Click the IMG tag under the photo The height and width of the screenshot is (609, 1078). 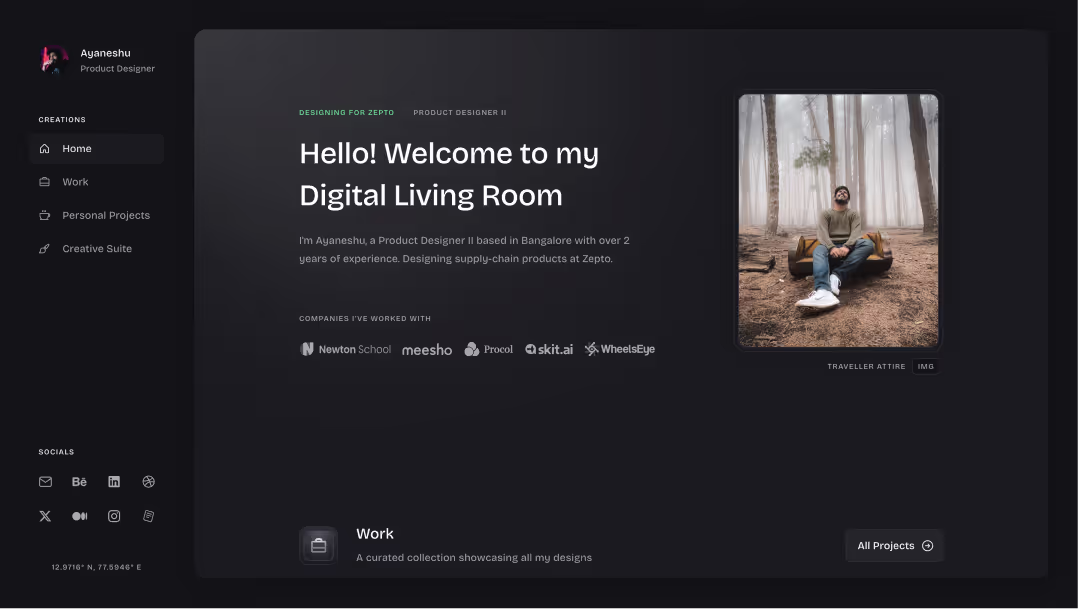coord(925,367)
